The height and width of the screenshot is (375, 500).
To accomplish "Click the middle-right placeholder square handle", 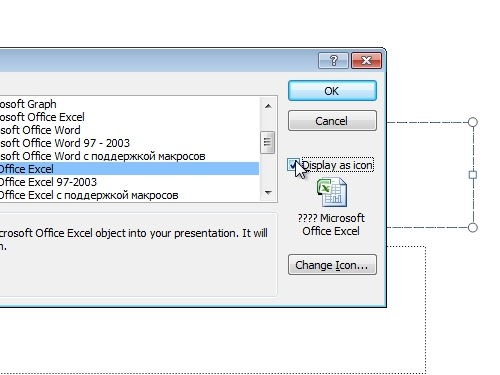I will pos(473,175).
